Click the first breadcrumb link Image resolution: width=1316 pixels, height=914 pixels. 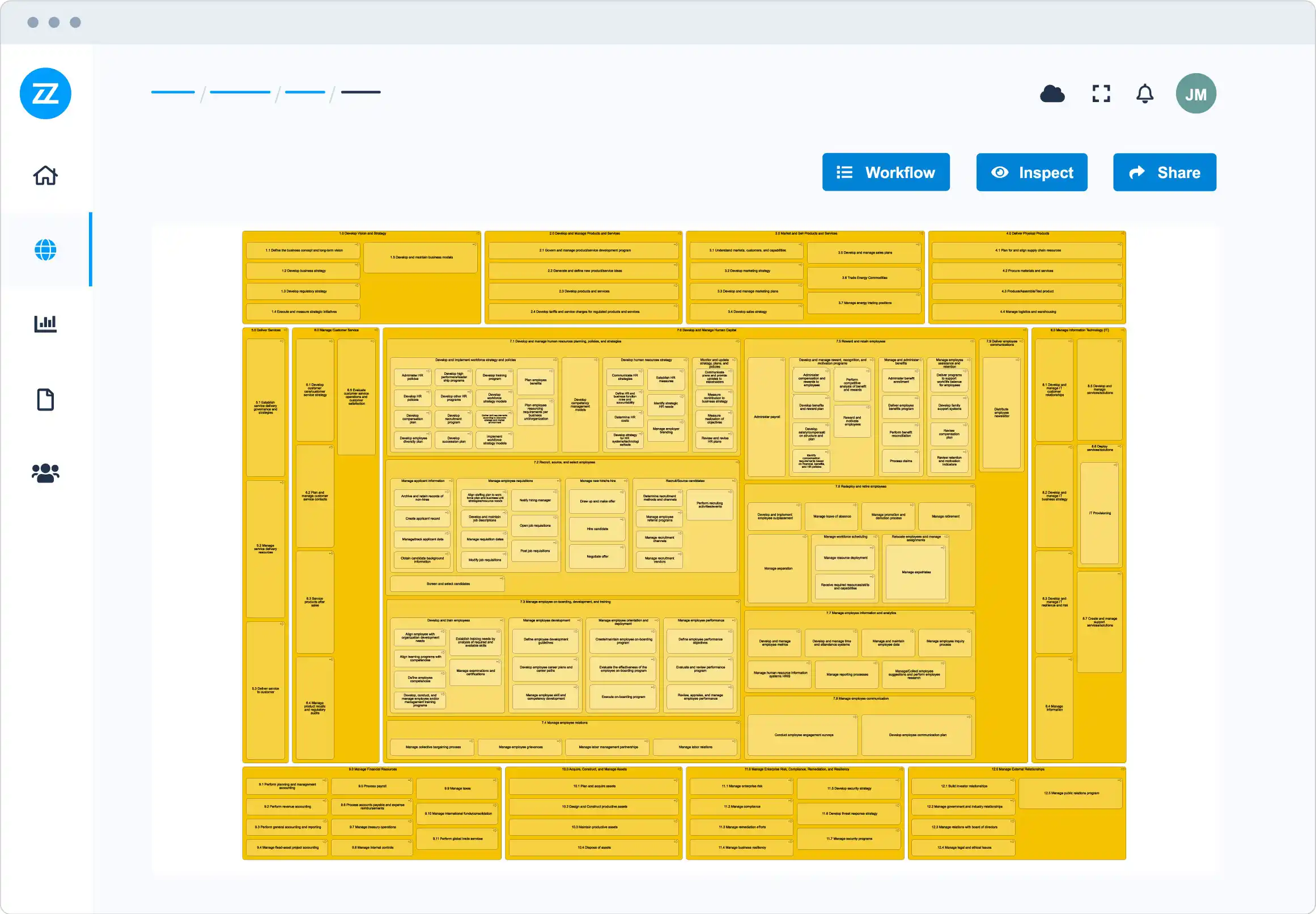[173, 92]
